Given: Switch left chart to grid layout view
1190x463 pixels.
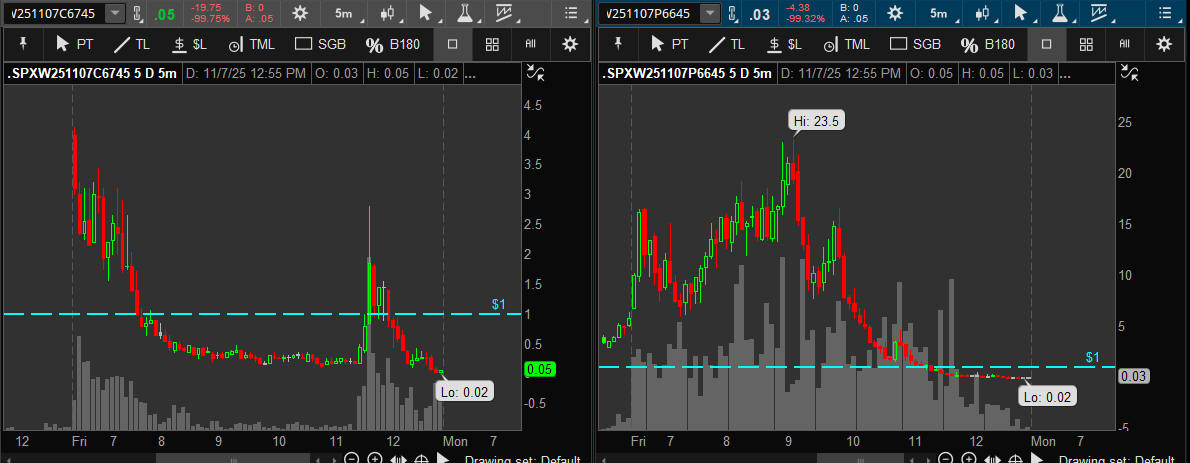Looking at the screenshot, I should pyautogui.click(x=492, y=44).
